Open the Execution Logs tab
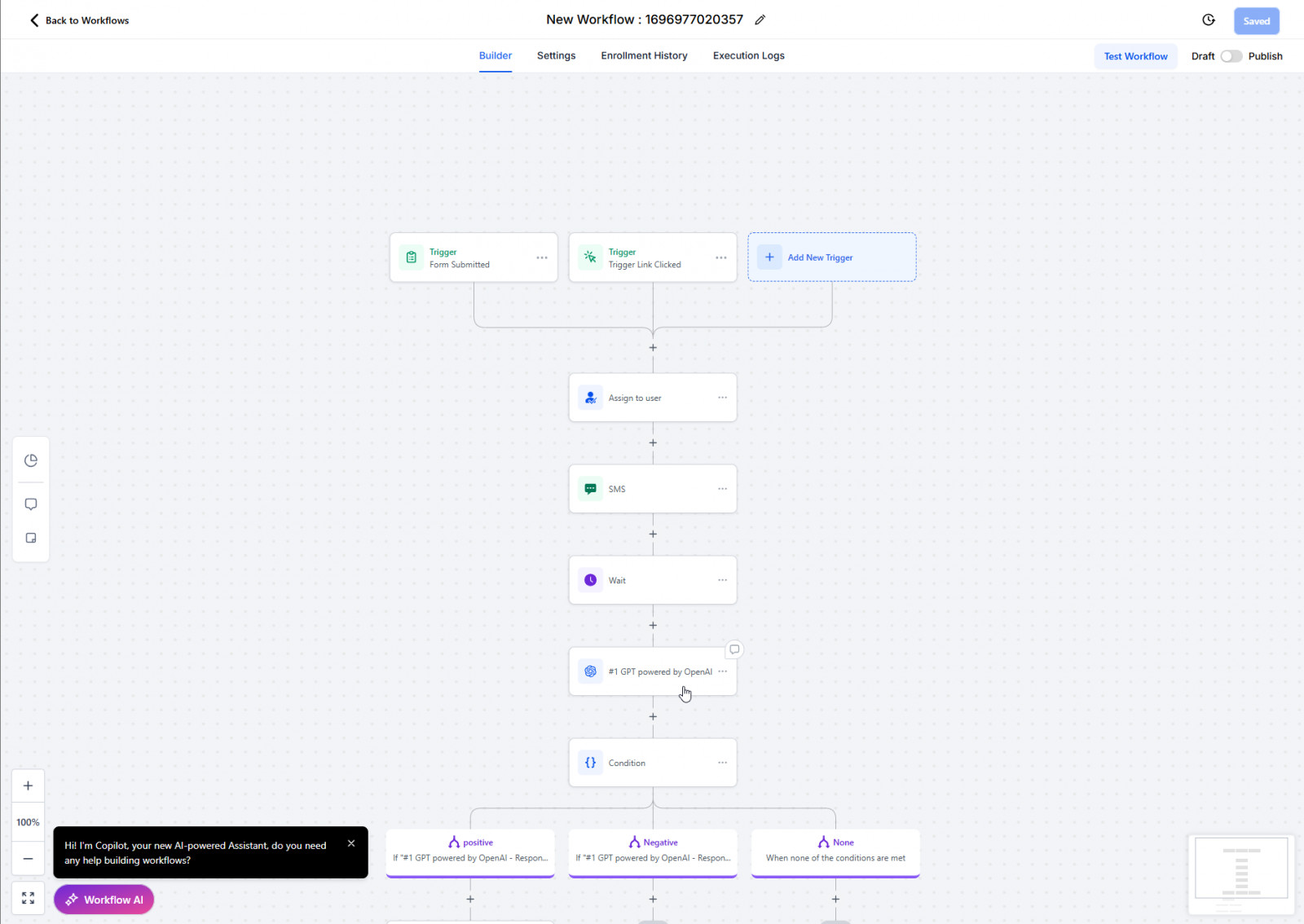The image size is (1304, 924). [748, 56]
